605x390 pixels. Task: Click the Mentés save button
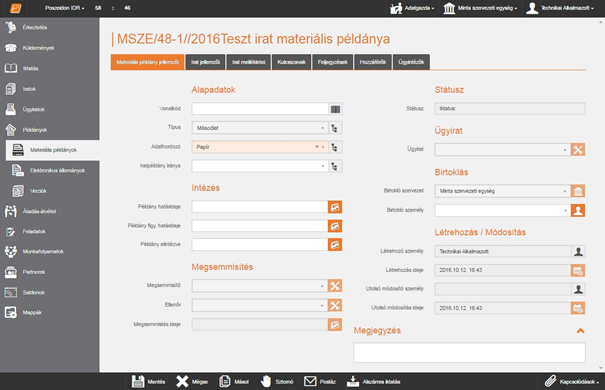(148, 382)
